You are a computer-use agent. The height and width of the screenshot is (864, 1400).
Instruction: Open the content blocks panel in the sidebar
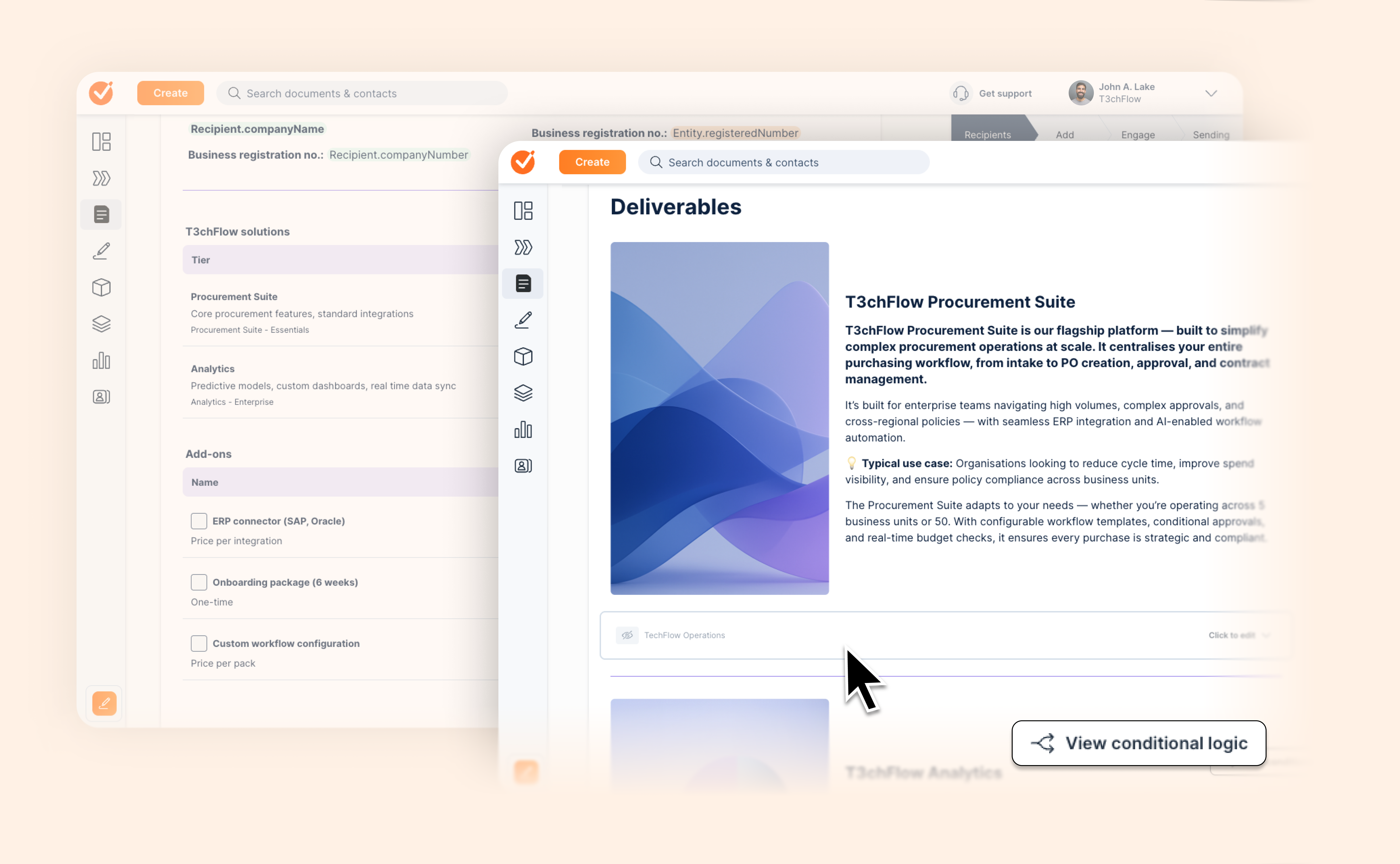tap(523, 211)
